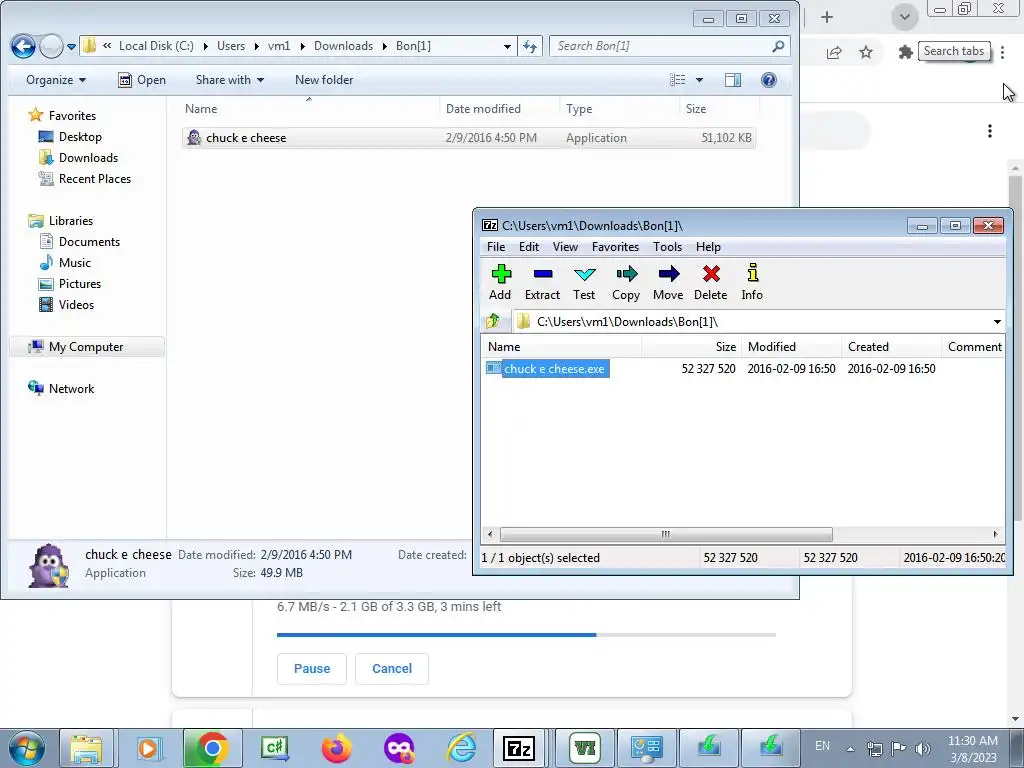The height and width of the screenshot is (768, 1024).
Task: Open the 7-Zip File menu
Action: [496, 247]
